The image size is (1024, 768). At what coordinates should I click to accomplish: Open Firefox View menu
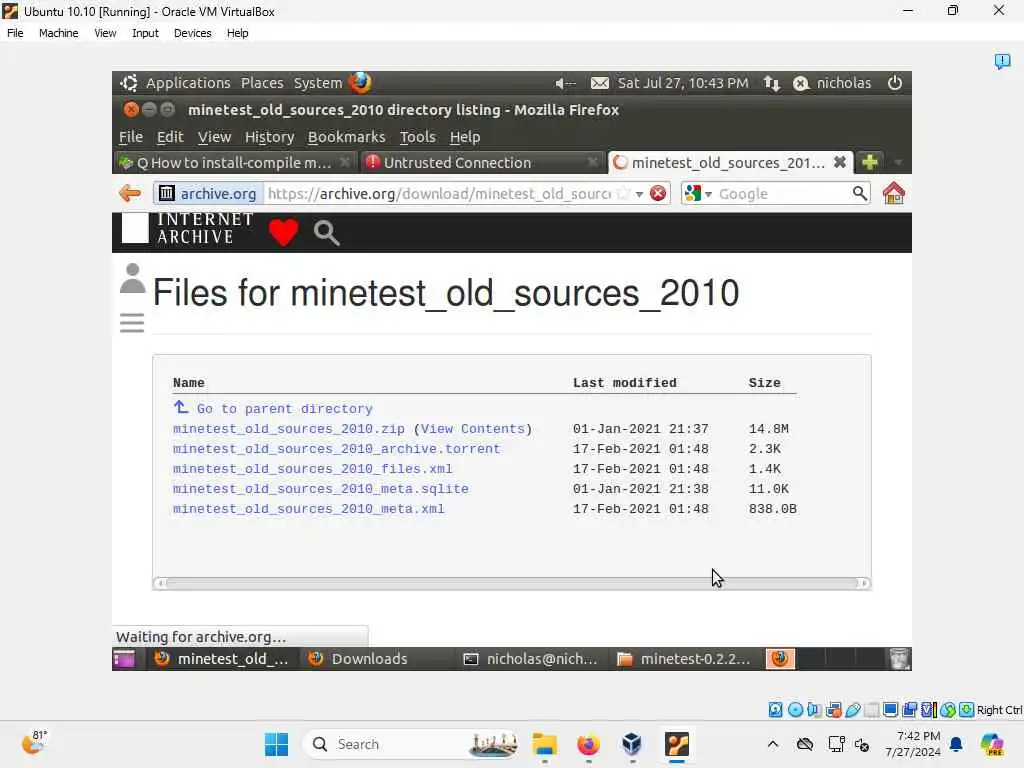point(214,137)
